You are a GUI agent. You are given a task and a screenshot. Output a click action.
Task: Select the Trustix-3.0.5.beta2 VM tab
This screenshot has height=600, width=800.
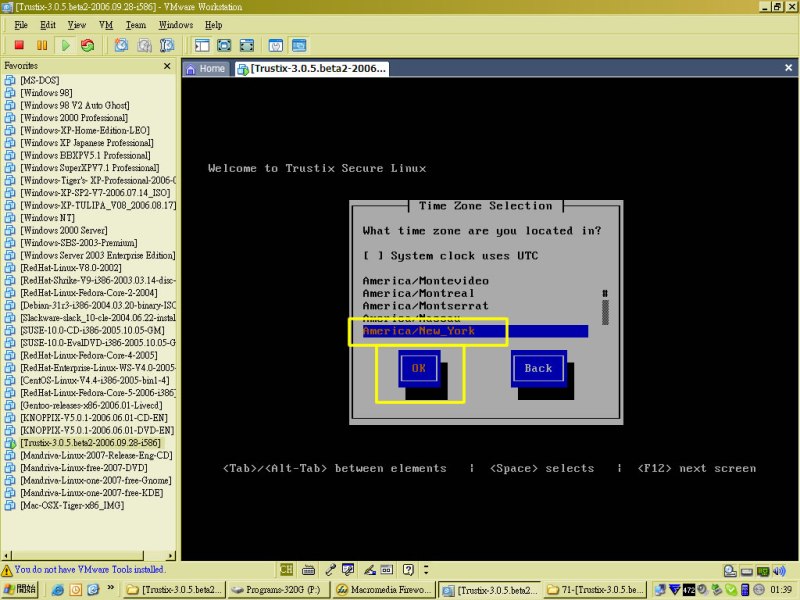point(312,68)
